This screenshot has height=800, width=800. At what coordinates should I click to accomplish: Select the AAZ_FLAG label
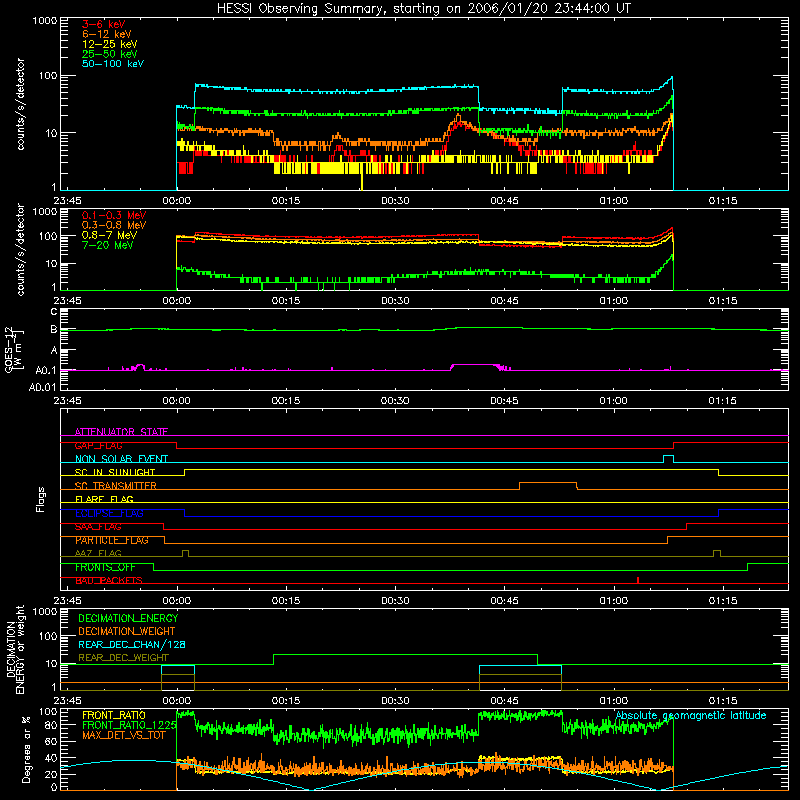point(98,553)
